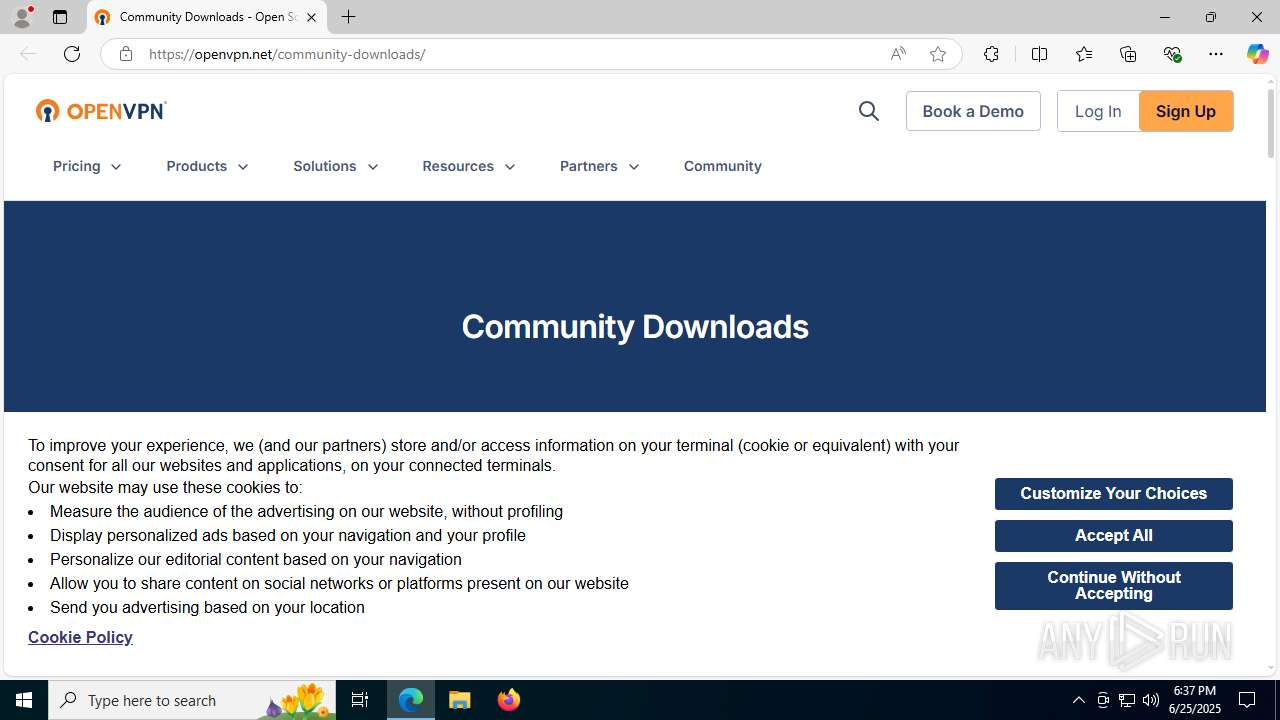
Task: Open Task View on the taskbar
Action: click(360, 700)
